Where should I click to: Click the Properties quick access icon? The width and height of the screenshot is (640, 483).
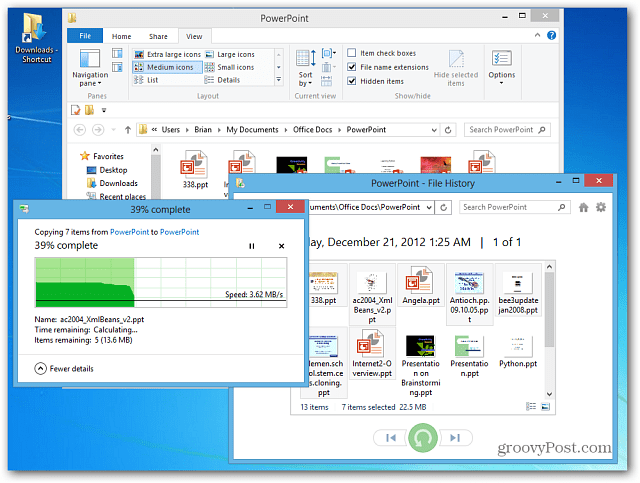tap(76, 110)
